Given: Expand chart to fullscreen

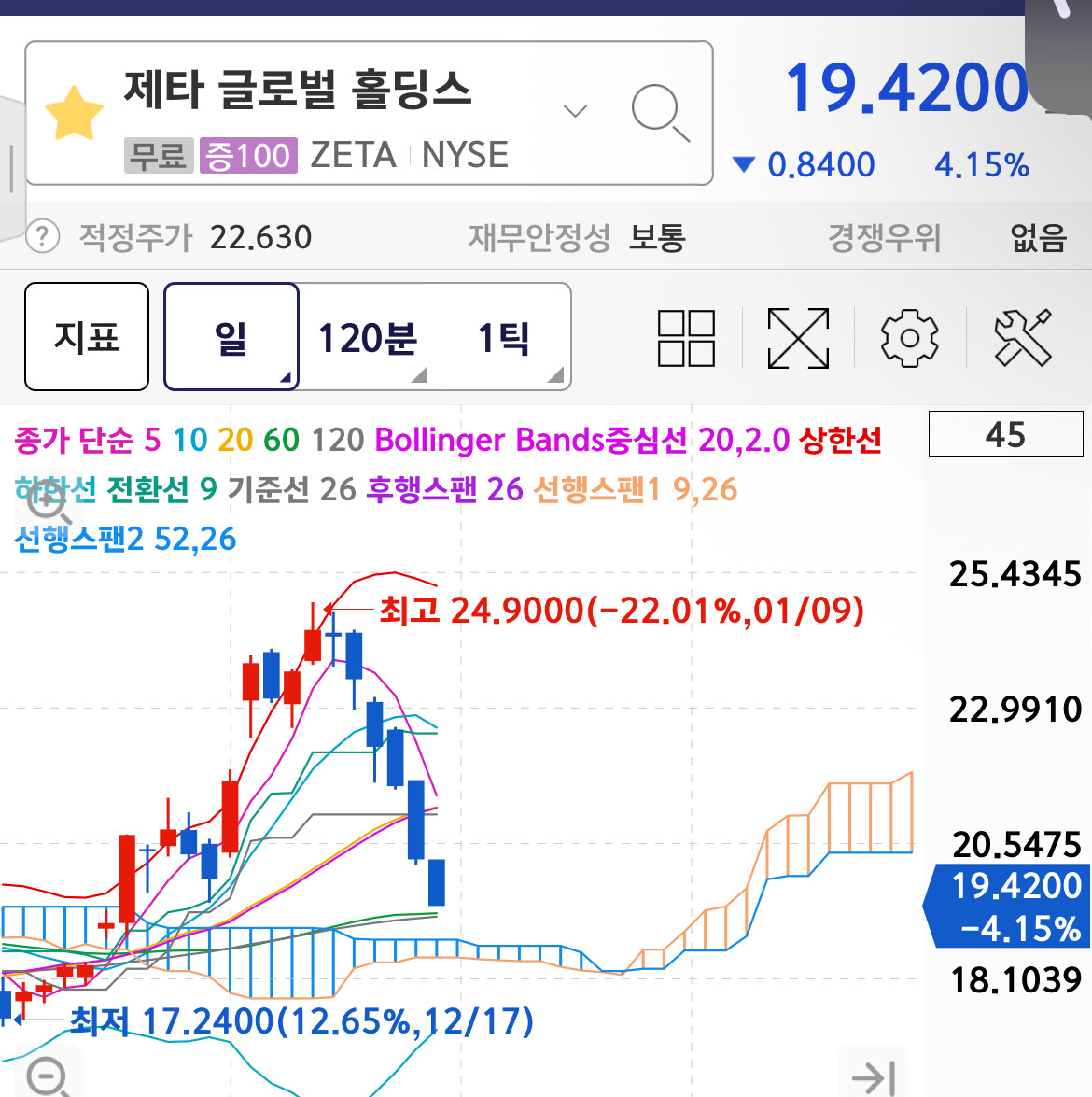Looking at the screenshot, I should point(798,338).
